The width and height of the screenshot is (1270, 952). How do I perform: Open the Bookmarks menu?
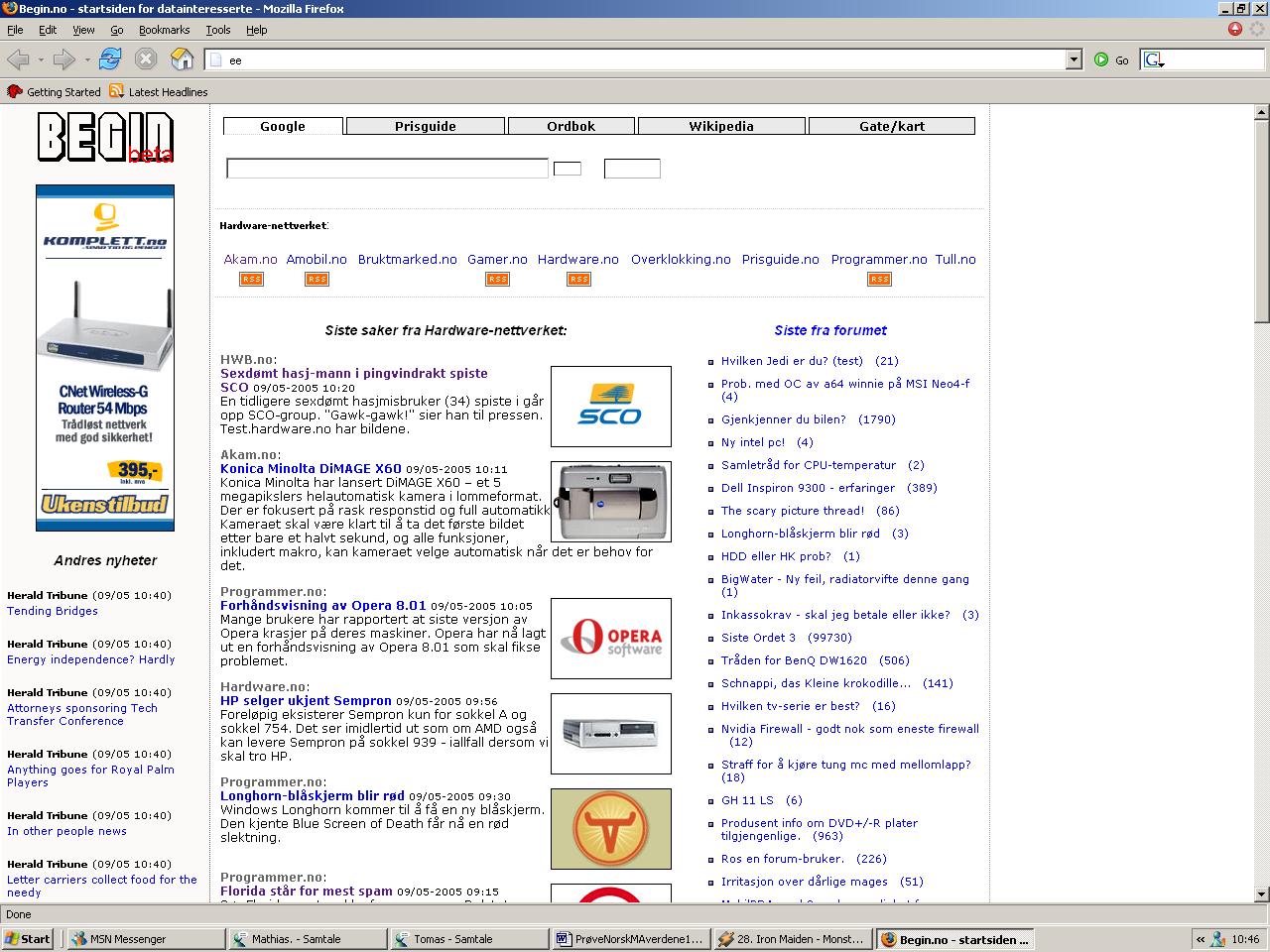pos(164,30)
